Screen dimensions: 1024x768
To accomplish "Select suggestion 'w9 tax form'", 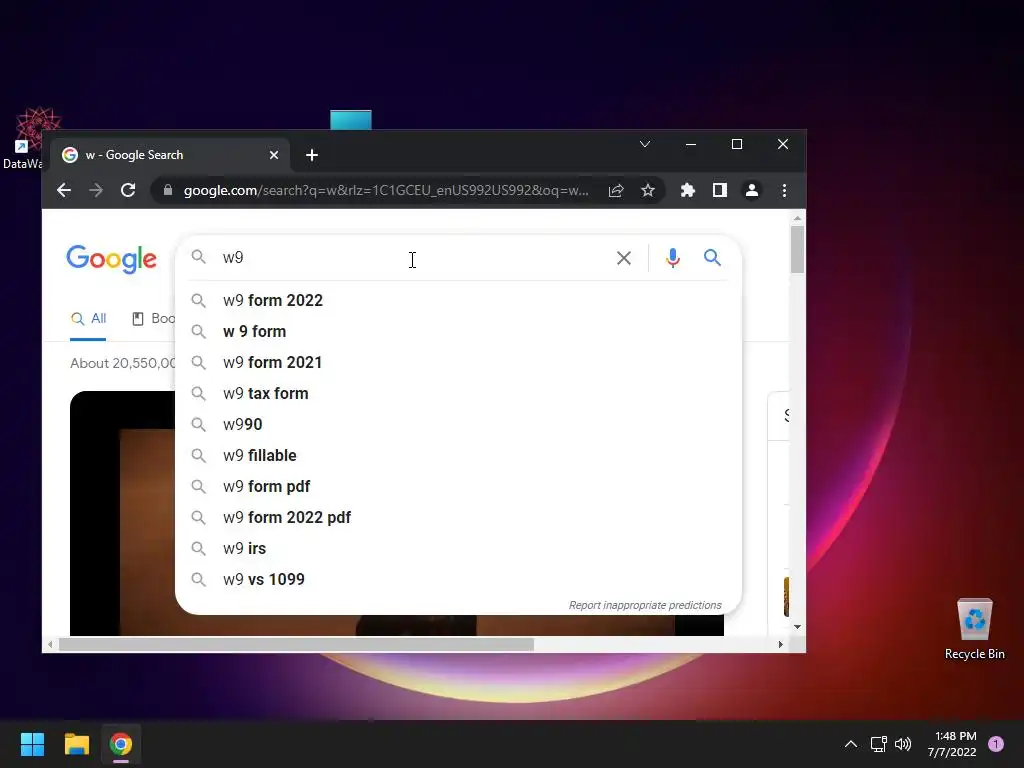I will point(458,394).
